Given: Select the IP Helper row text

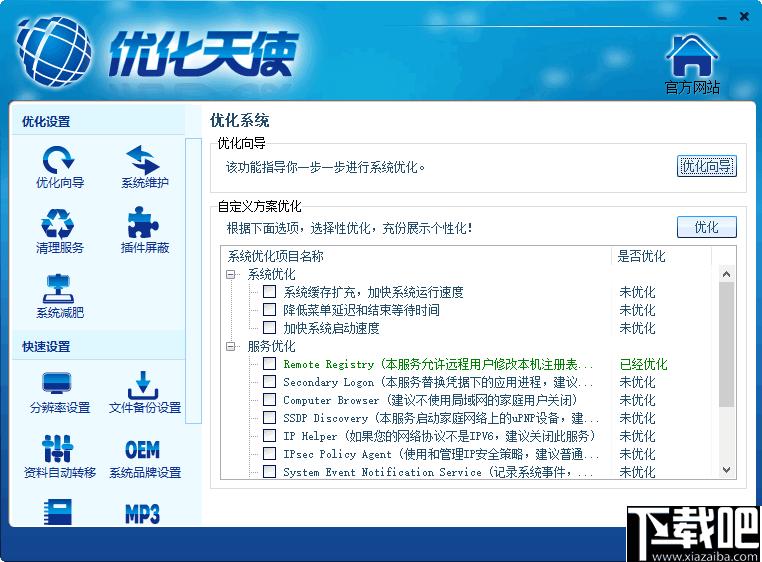Looking at the screenshot, I should 439,436.
